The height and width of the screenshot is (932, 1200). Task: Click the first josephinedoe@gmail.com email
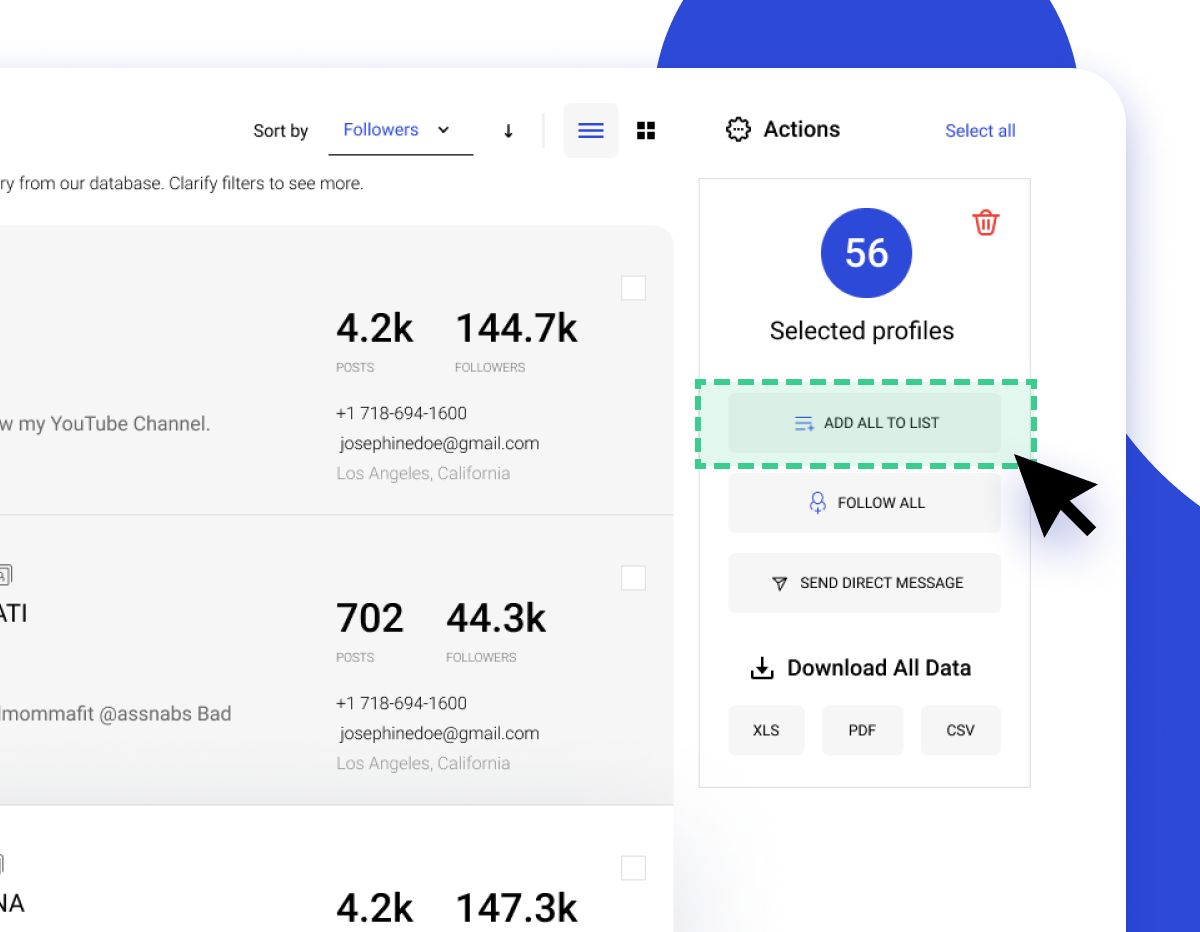pos(439,443)
